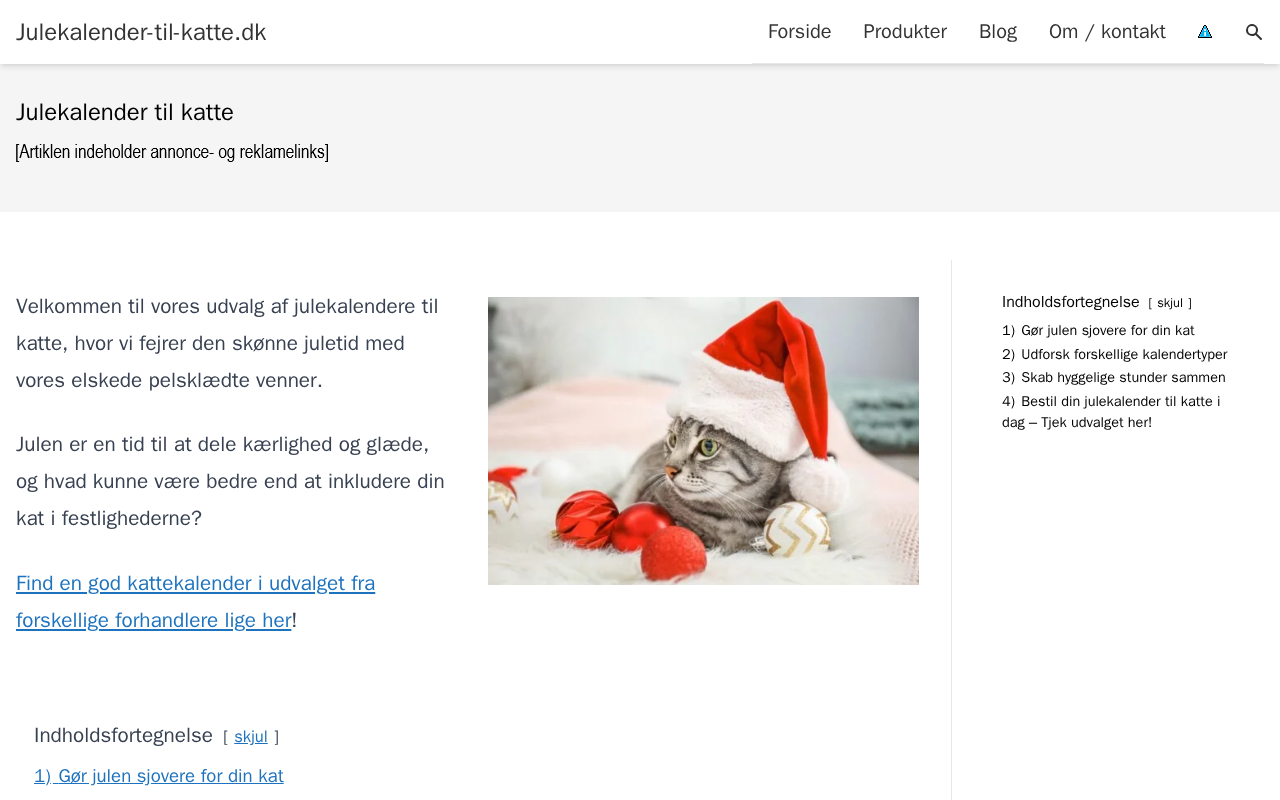Open article link Gør julen sjovere for din kat
The height and width of the screenshot is (800, 1280).
159,776
